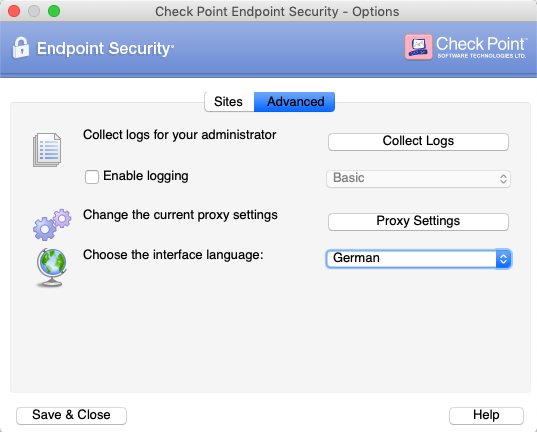
Task: Enable the logging checkbox
Action: 92,177
